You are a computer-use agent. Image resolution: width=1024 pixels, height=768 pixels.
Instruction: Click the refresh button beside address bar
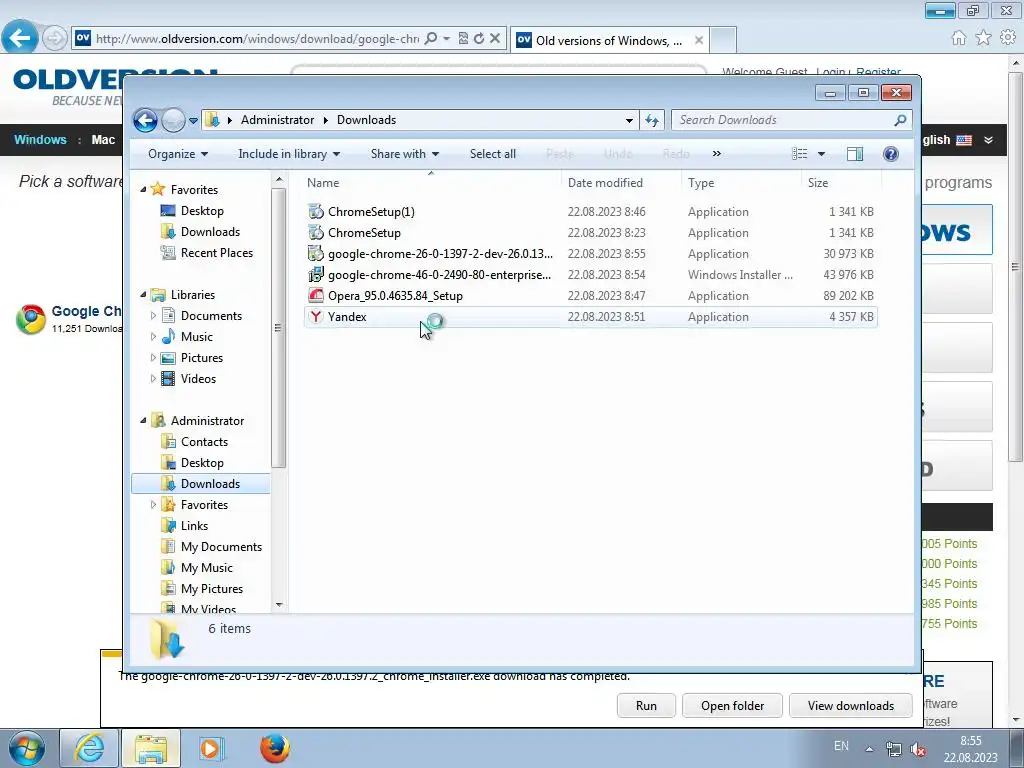point(652,120)
